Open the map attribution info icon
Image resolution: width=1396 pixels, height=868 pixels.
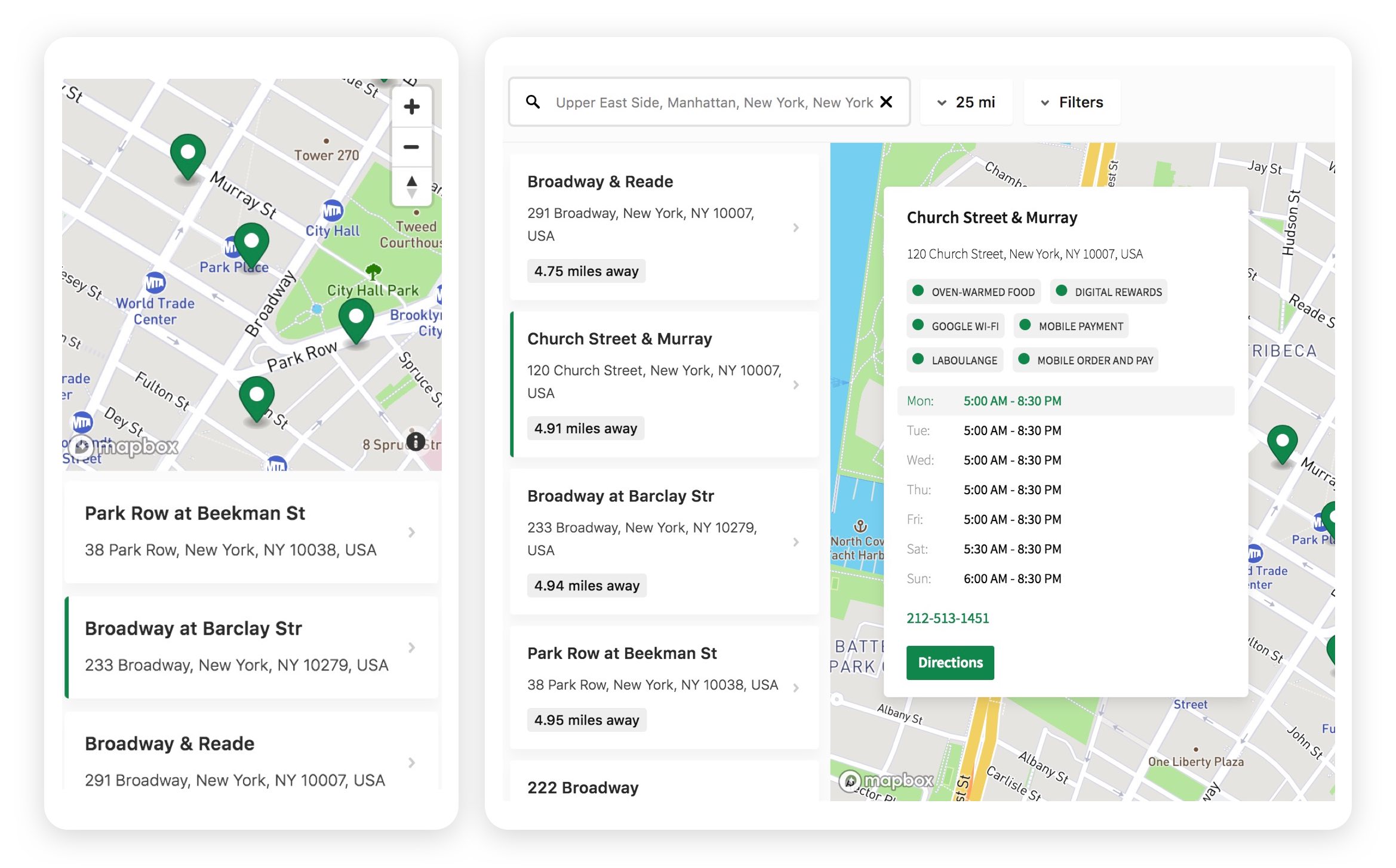[416, 442]
